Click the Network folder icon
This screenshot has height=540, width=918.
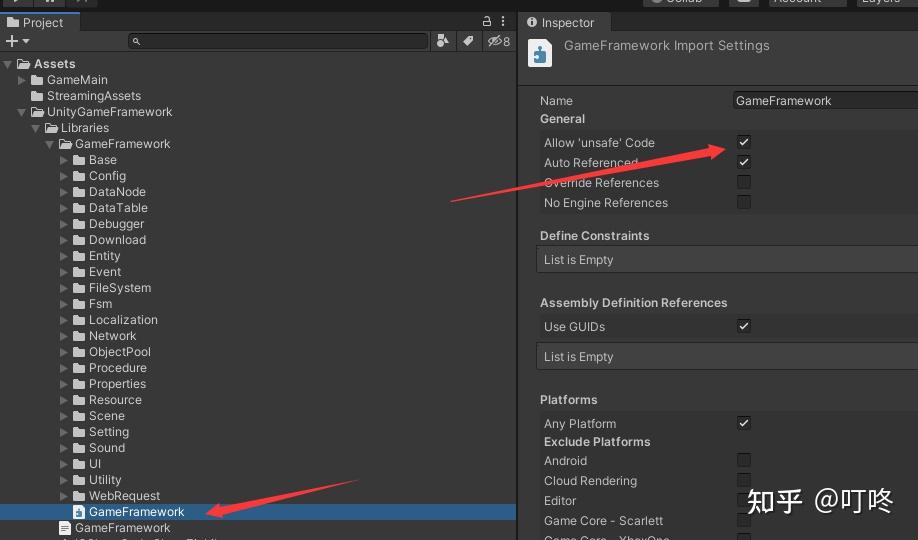coord(79,336)
